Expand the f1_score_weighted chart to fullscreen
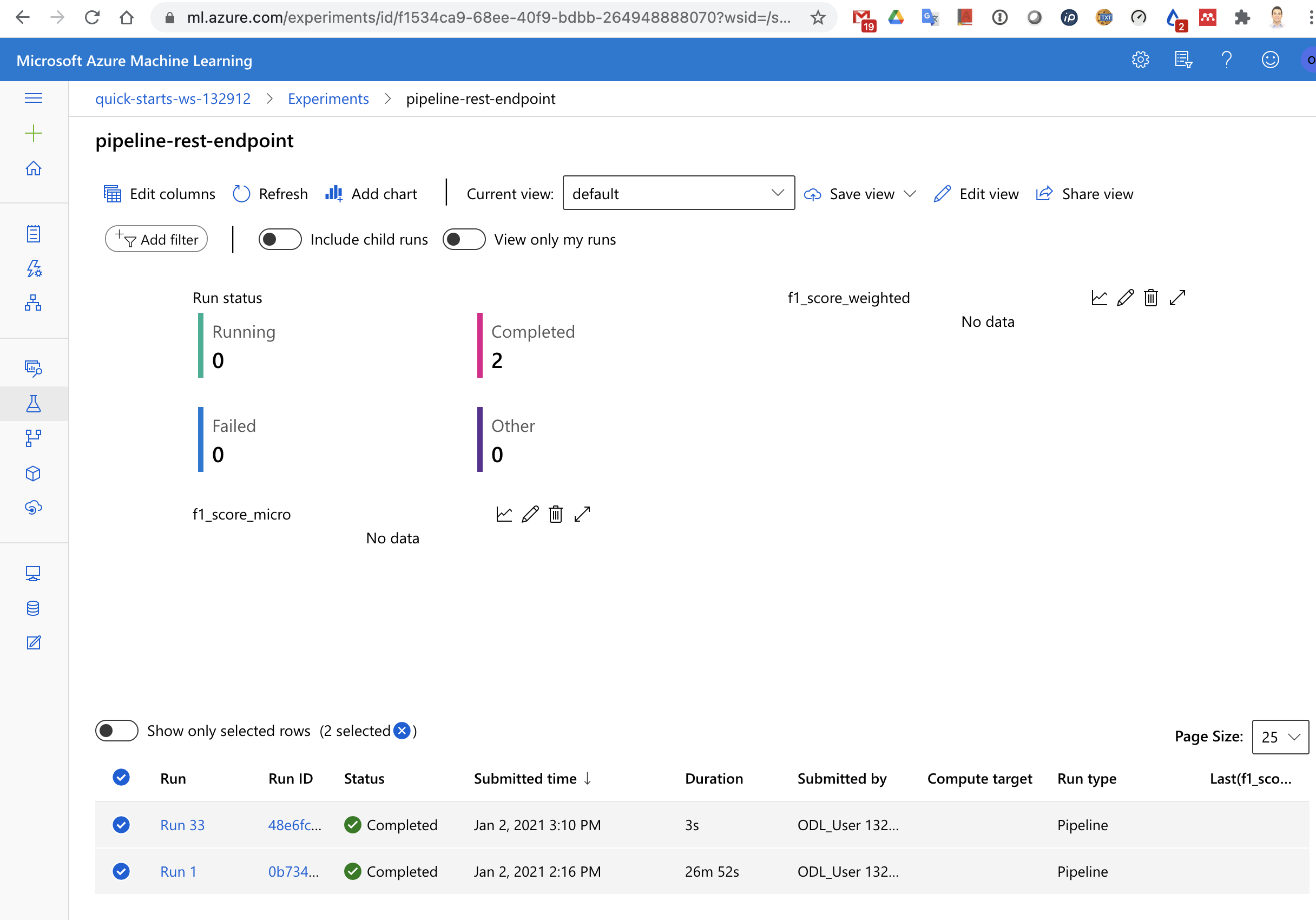 click(x=1177, y=298)
